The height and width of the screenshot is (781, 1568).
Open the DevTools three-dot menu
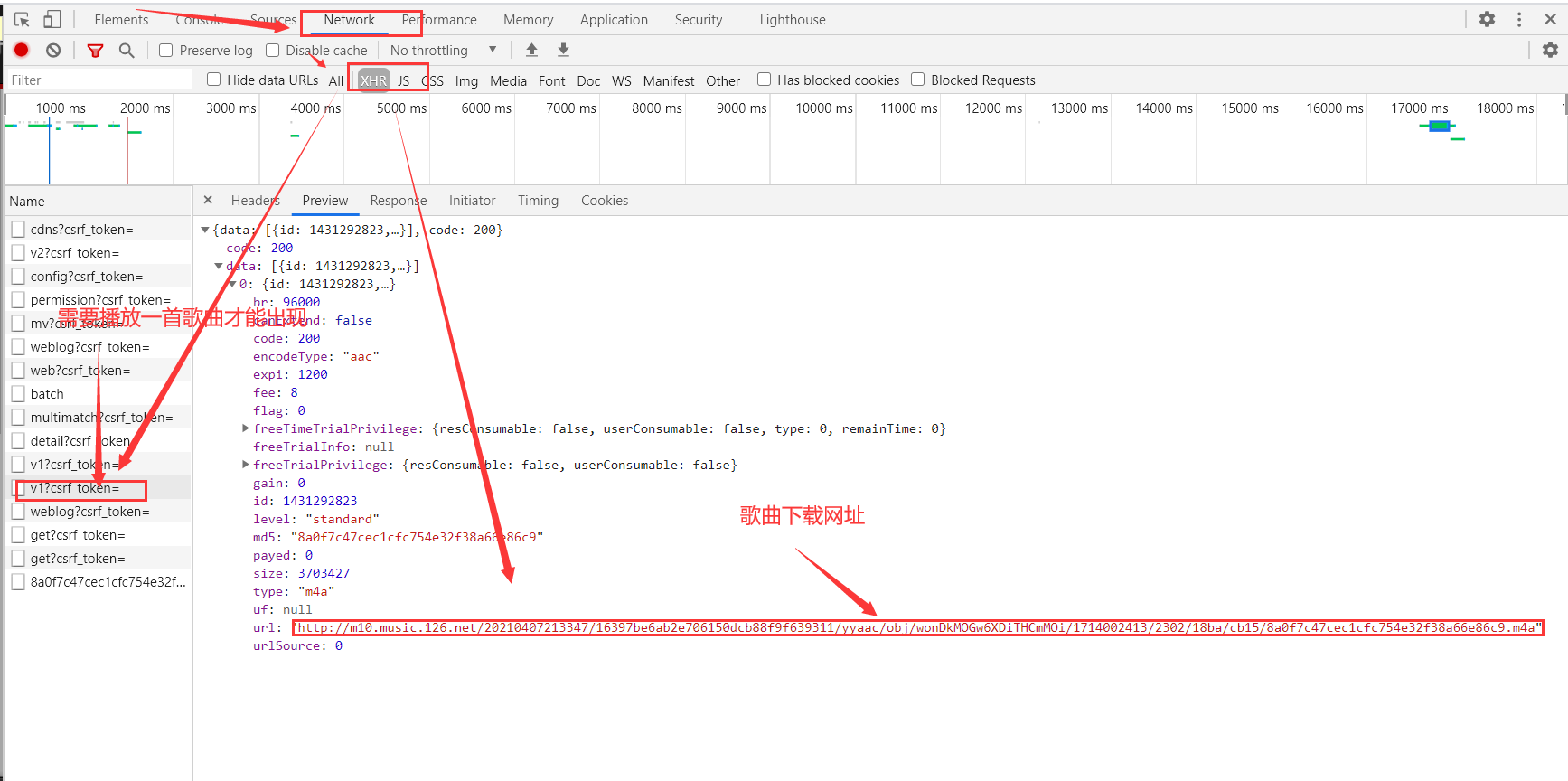pyautogui.click(x=1519, y=19)
